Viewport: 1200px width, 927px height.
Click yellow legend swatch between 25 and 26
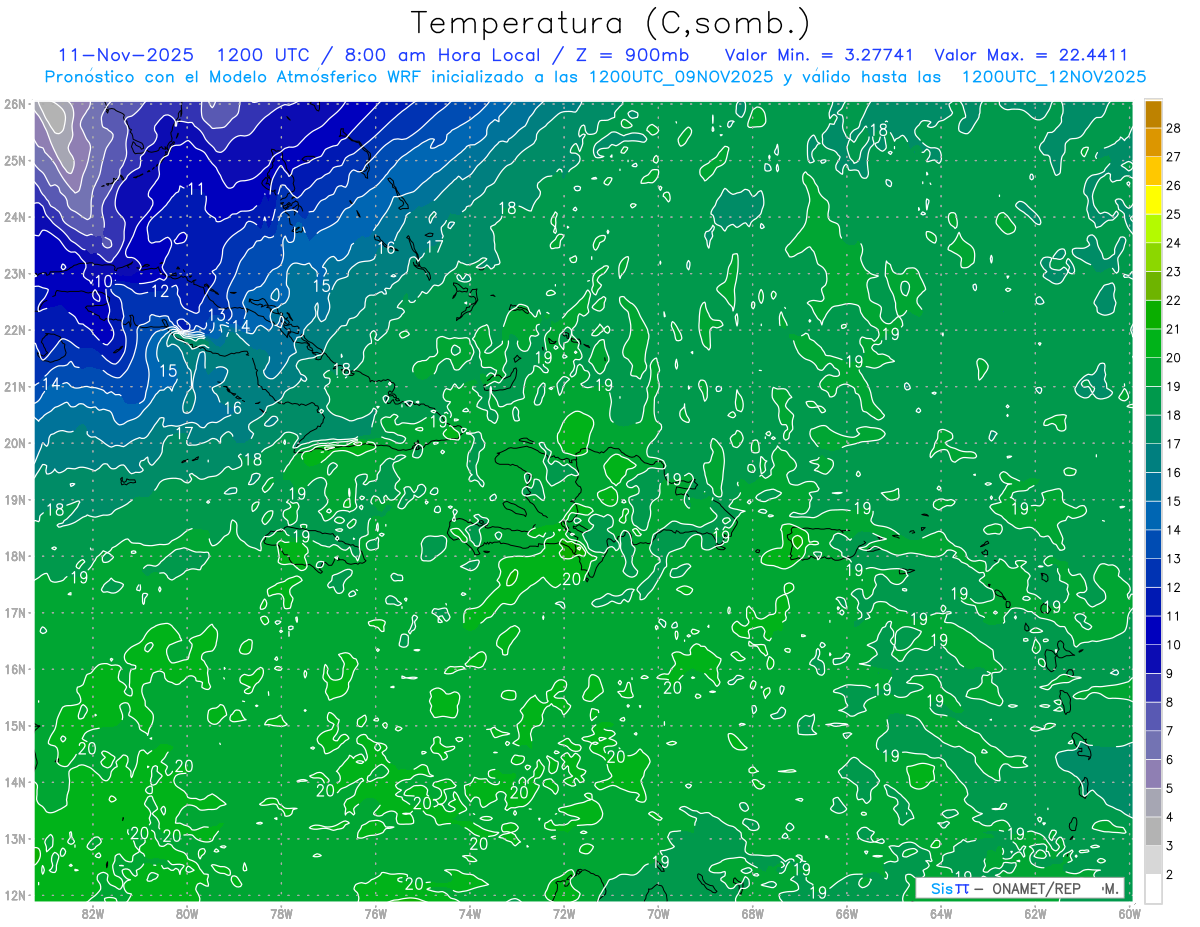(1154, 199)
